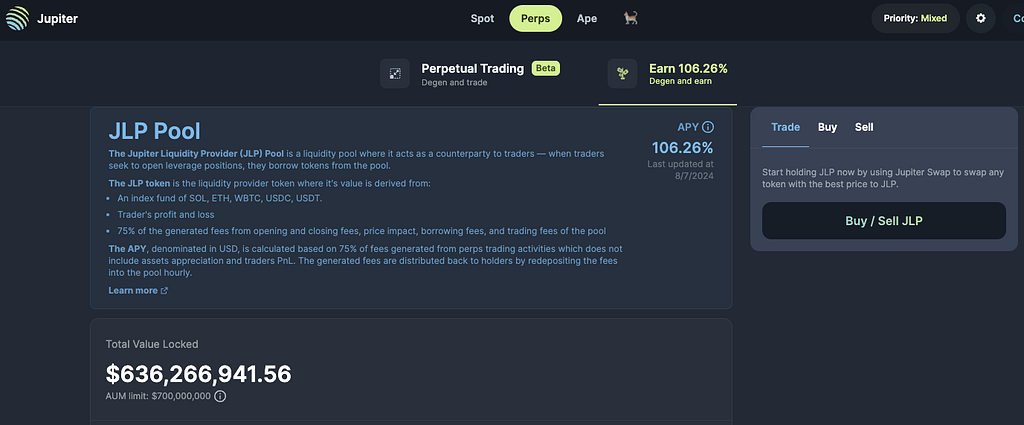The height and width of the screenshot is (425, 1024).
Task: Click the Perpetual Trading chart icon
Action: [x=395, y=74]
